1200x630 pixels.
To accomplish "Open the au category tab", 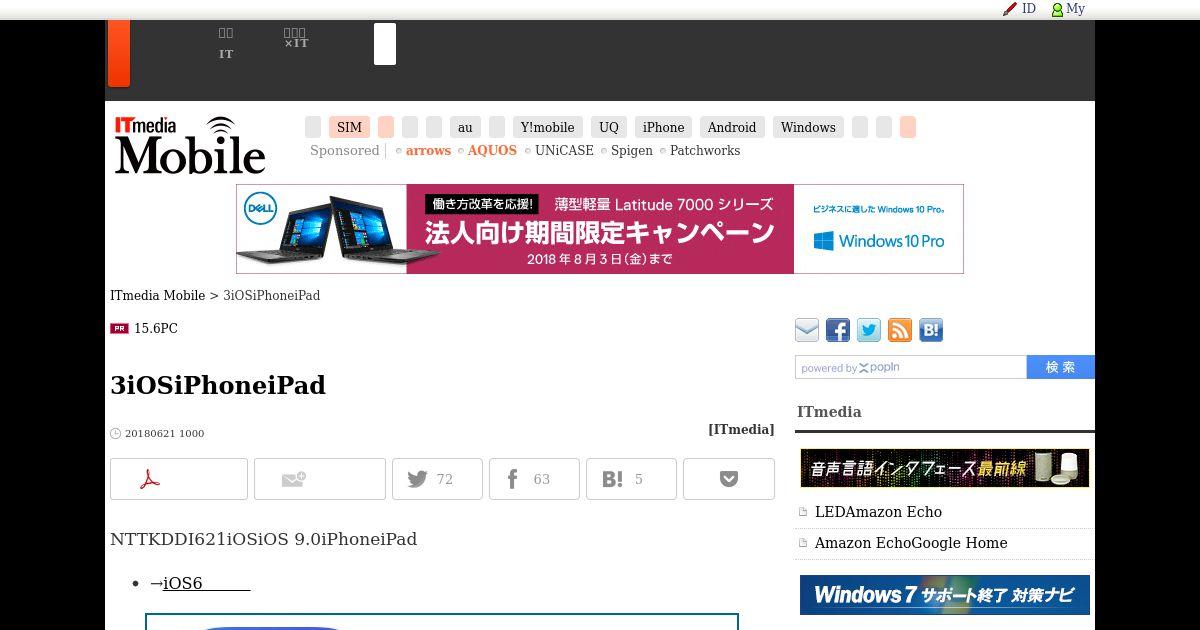I will click(465, 127).
